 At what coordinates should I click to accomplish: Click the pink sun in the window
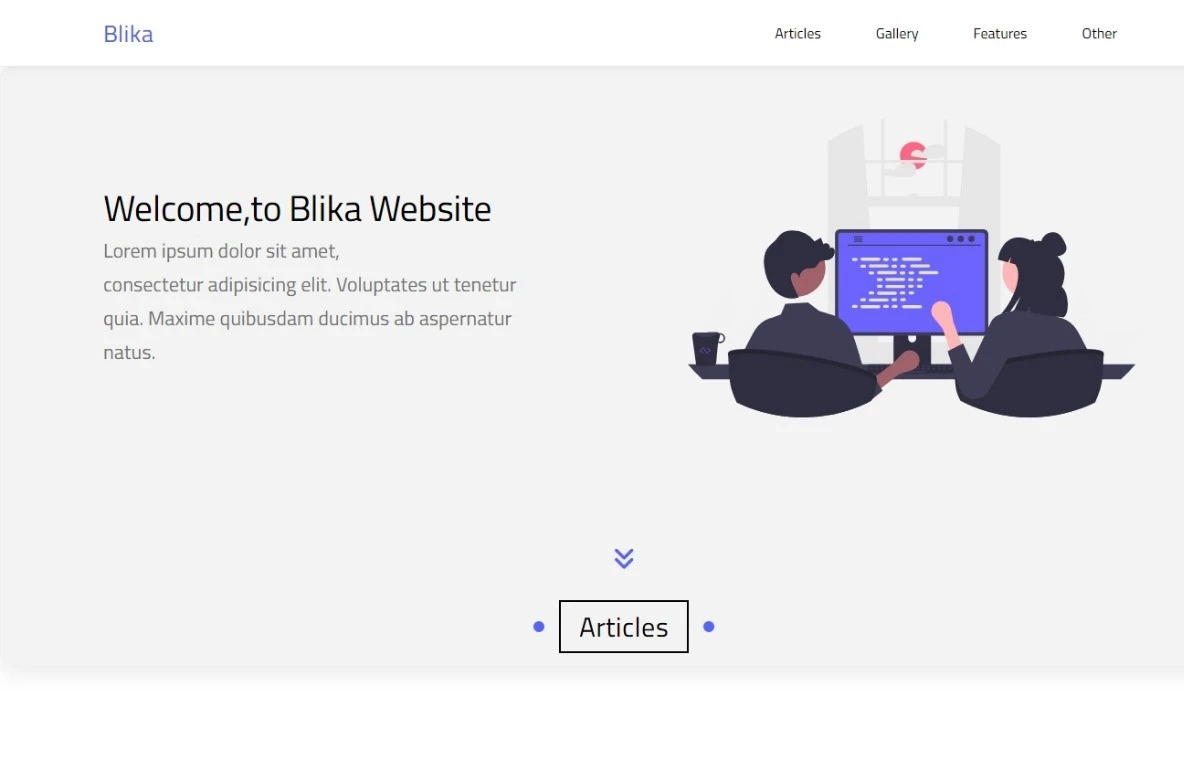(x=913, y=156)
